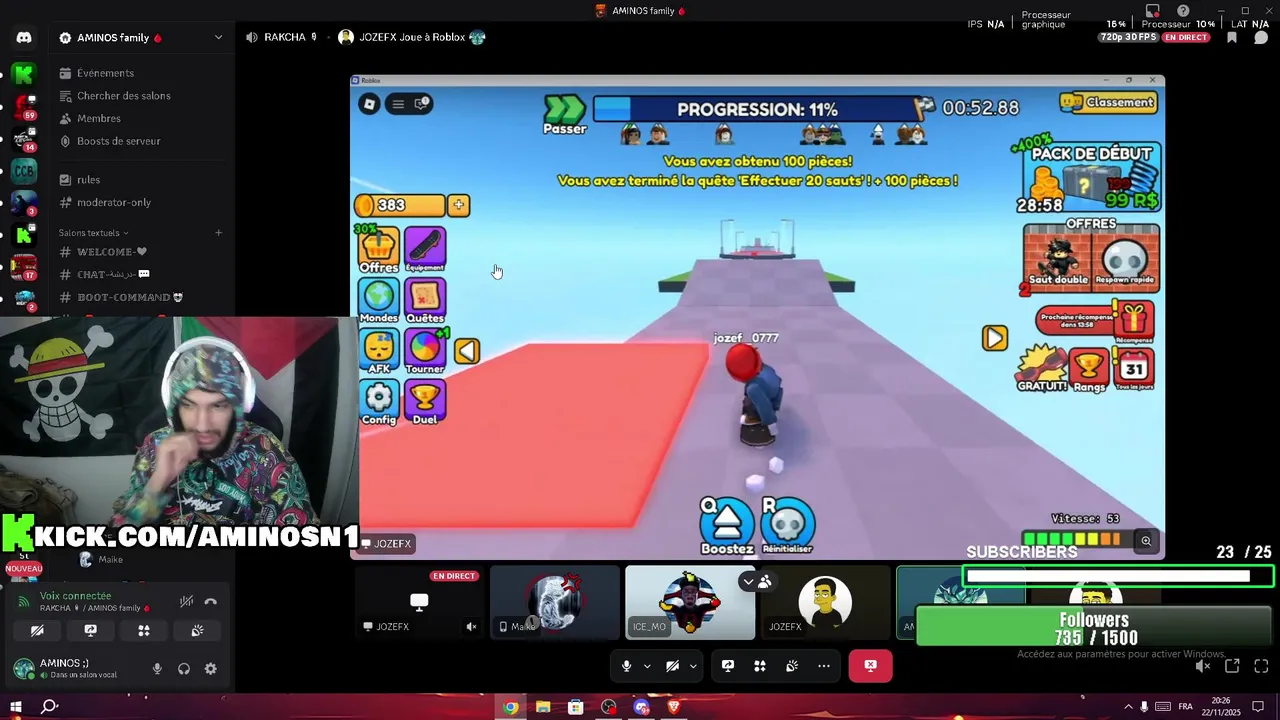Click the Réinitialiser skull icon

[x=787, y=526]
